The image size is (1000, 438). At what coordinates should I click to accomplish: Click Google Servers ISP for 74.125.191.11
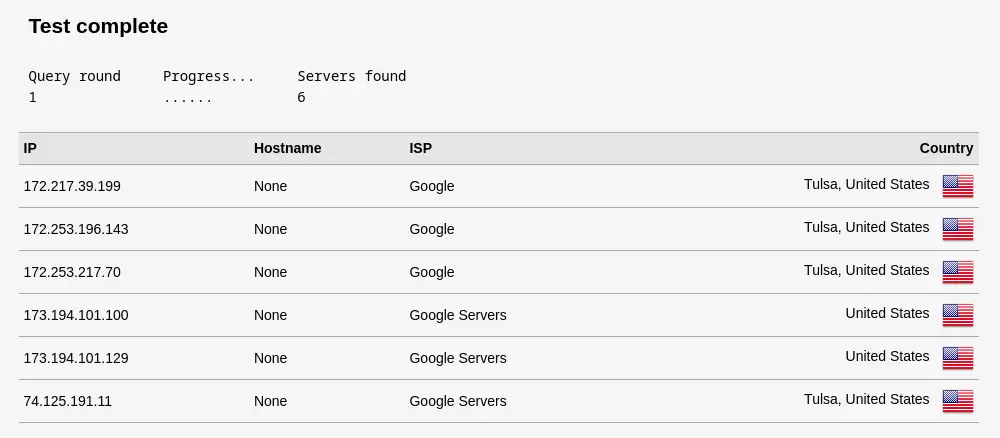tap(457, 401)
